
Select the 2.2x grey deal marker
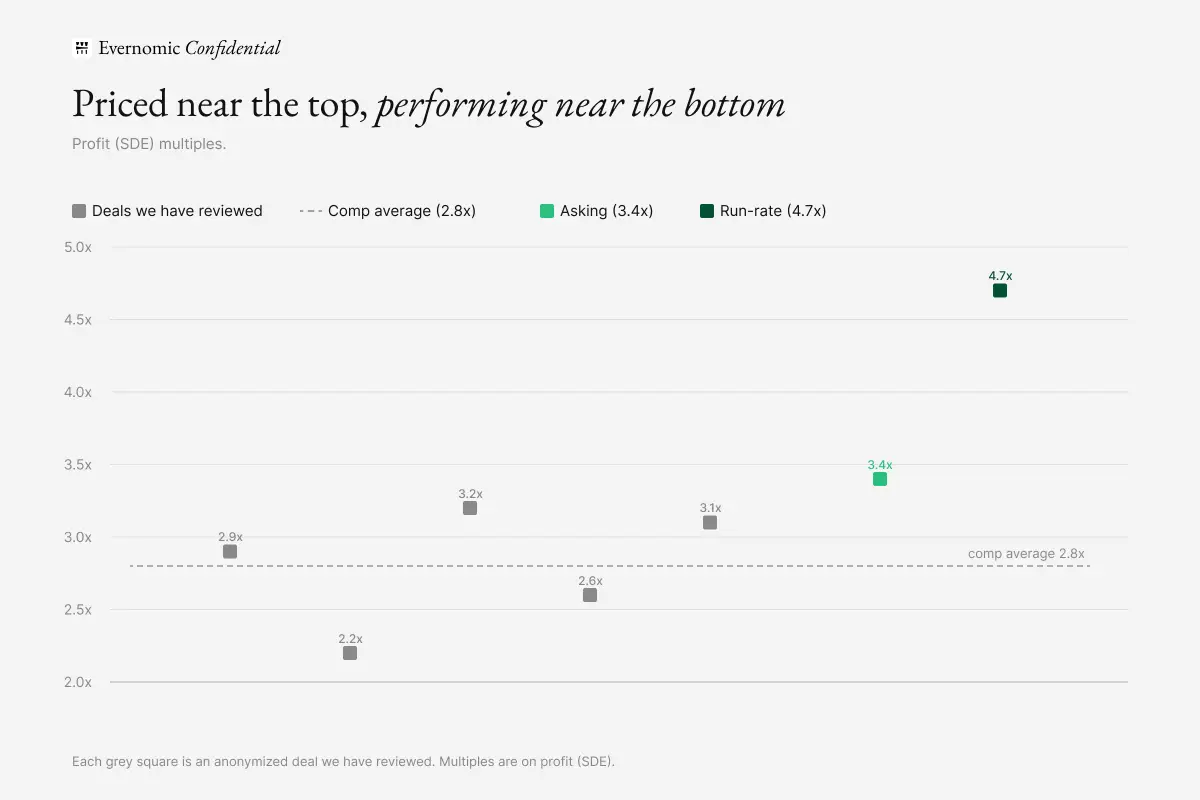coord(350,653)
